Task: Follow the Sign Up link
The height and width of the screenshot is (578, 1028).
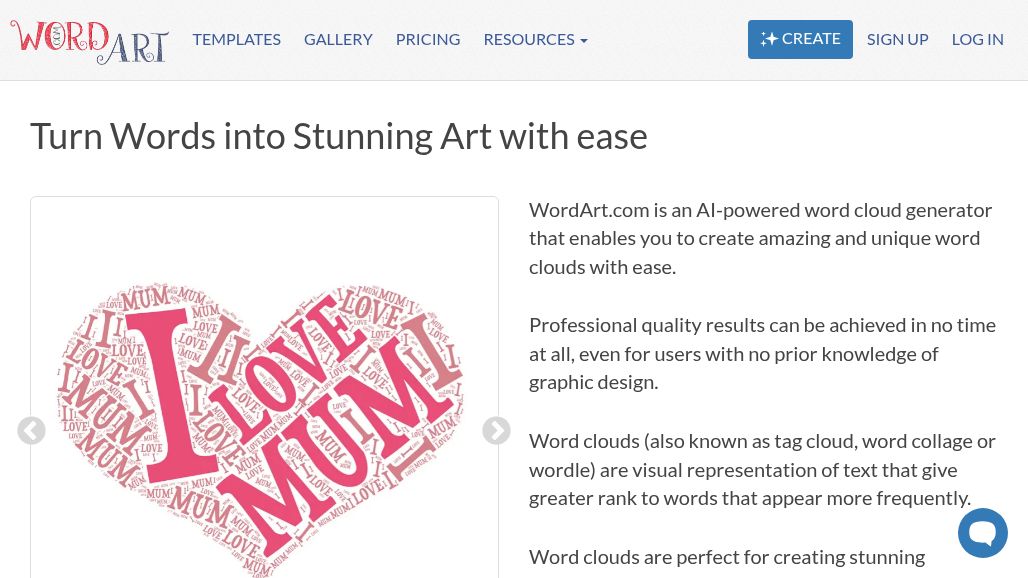Action: pyautogui.click(x=897, y=39)
